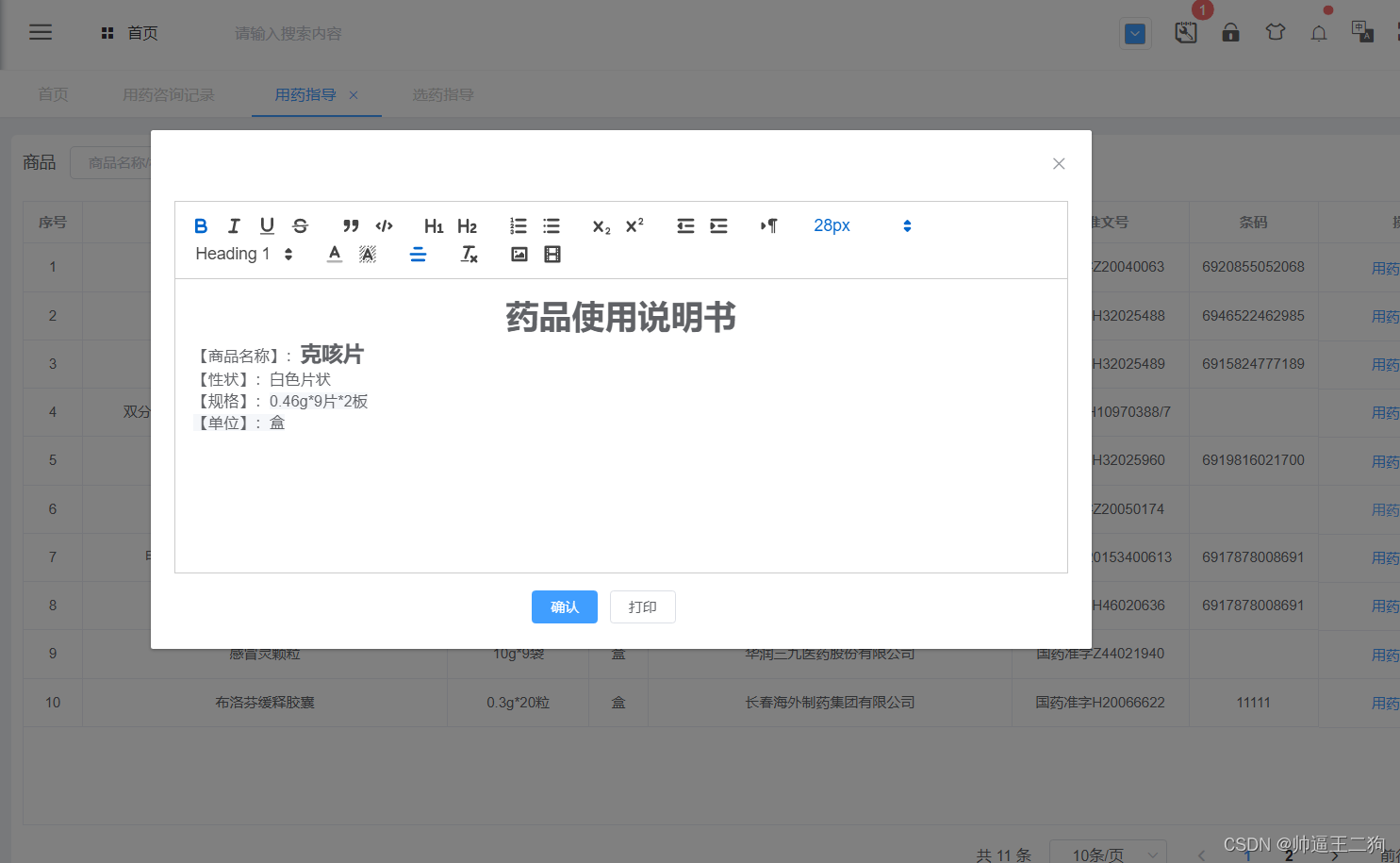Click the 确认 confirm button
1400x863 pixels.
(565, 606)
